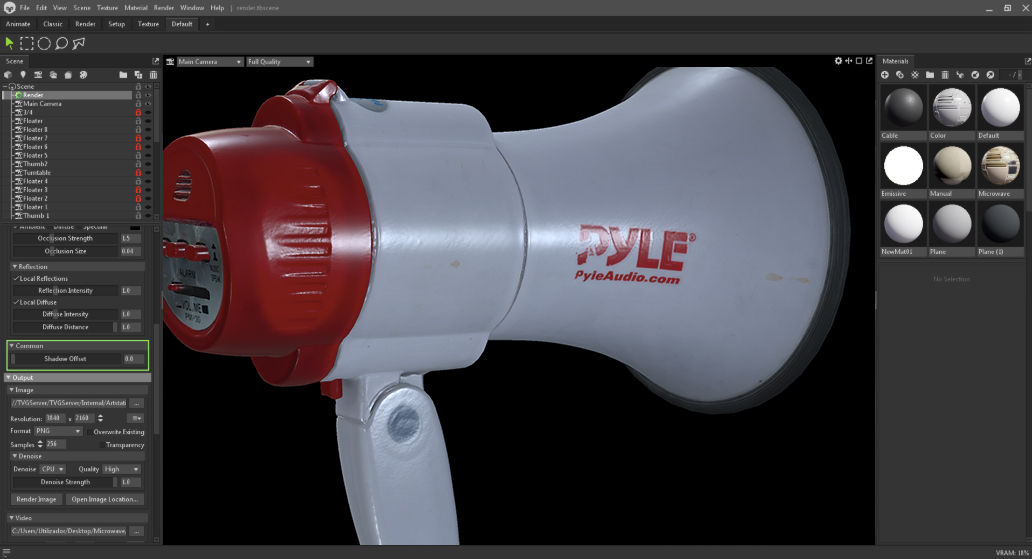Create a new folder in Scene panel
Image resolution: width=1032 pixels, height=559 pixels.
tap(123, 75)
